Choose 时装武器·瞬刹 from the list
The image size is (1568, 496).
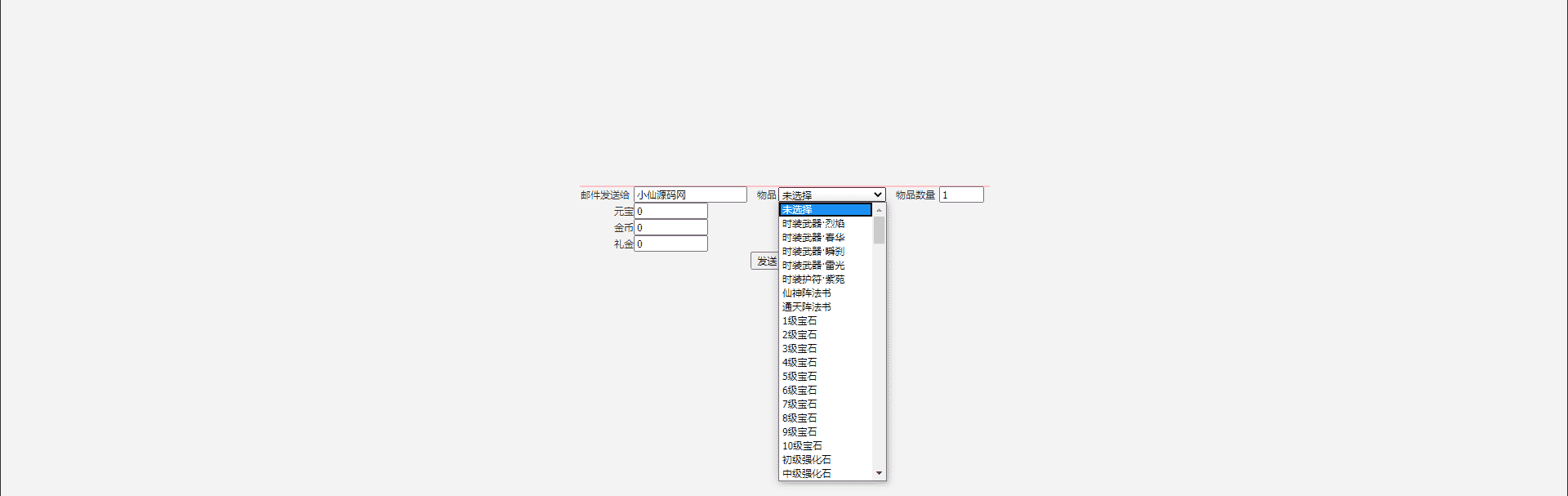826,252
